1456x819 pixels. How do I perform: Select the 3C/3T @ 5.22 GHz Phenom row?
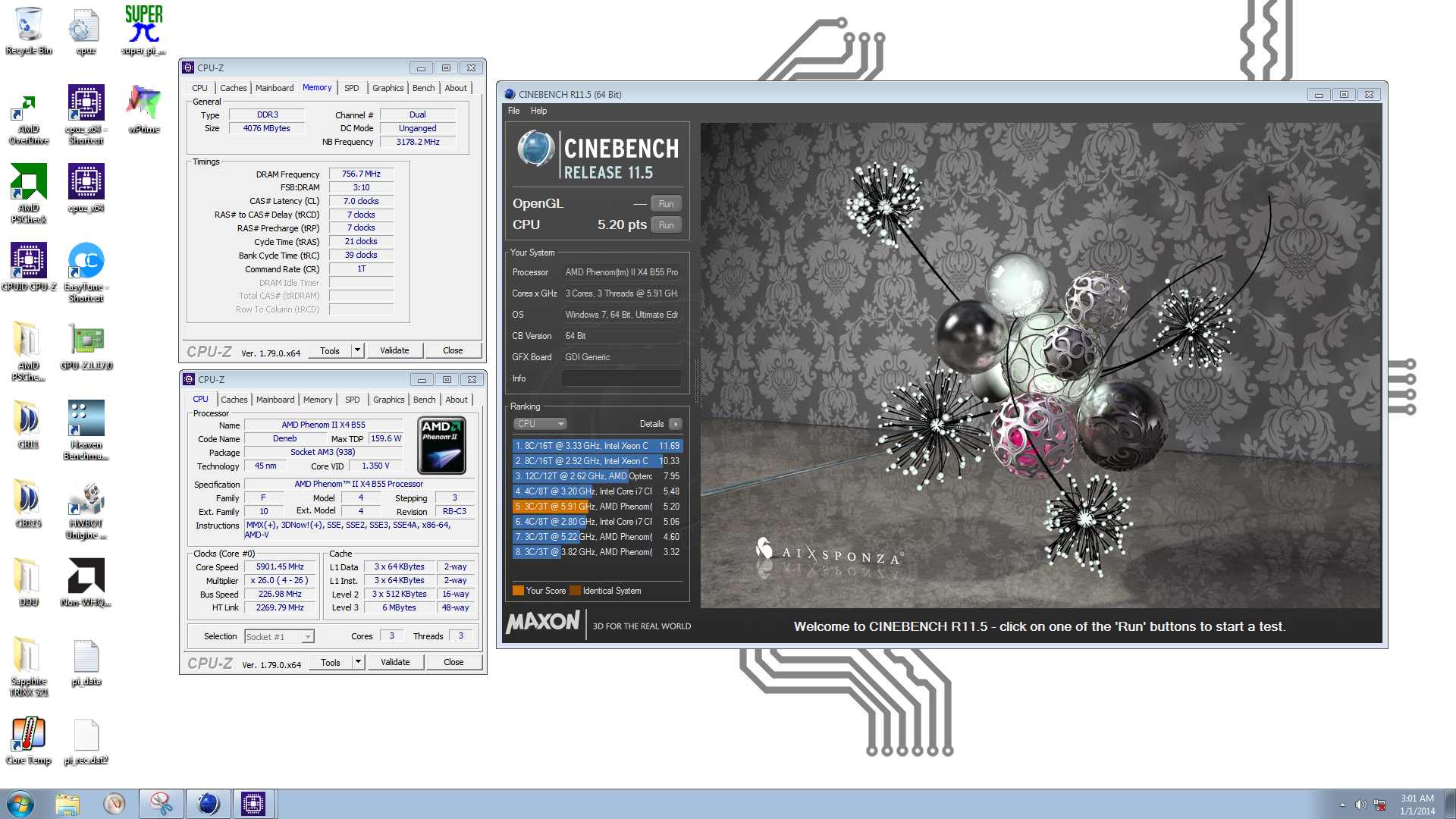598,537
